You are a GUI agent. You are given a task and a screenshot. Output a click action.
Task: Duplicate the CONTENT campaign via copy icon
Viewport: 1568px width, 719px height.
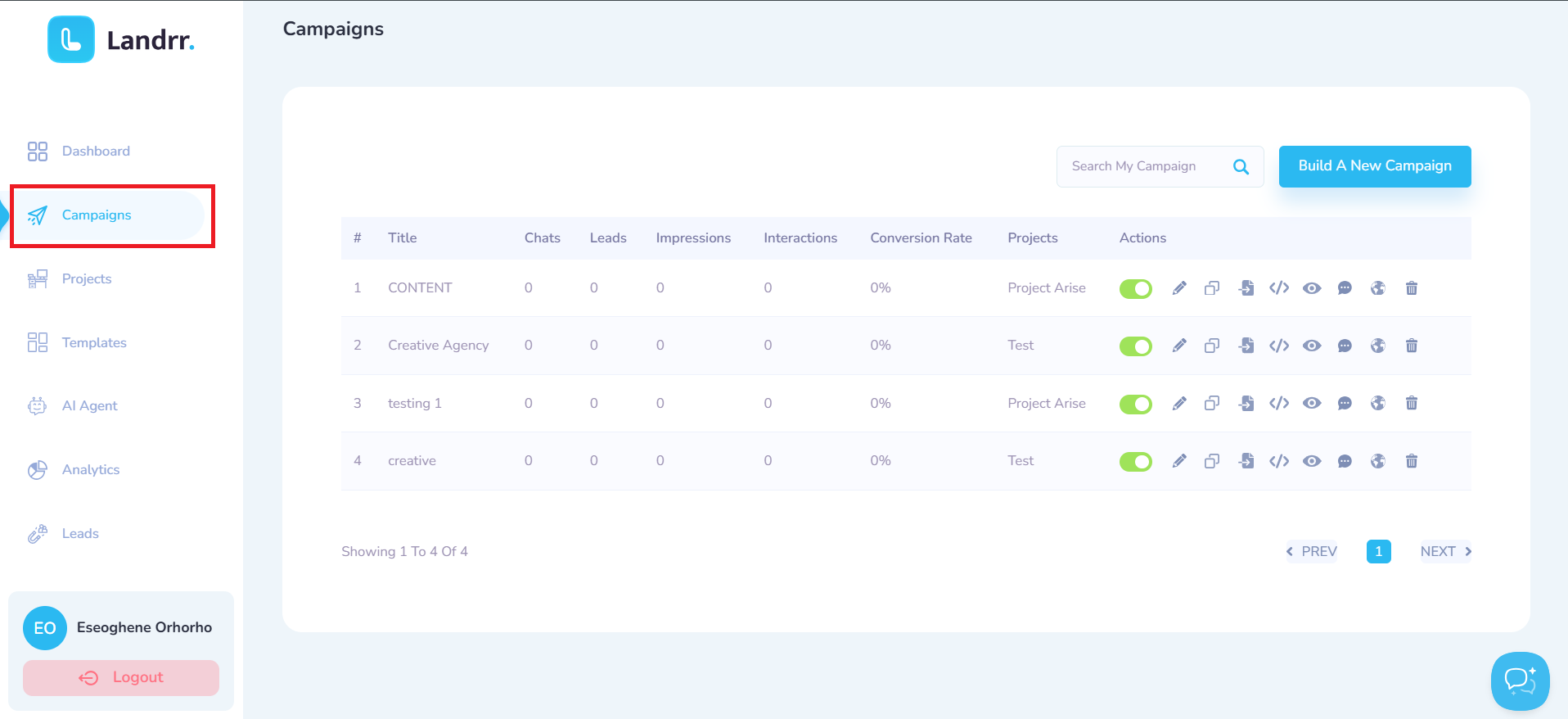point(1212,287)
